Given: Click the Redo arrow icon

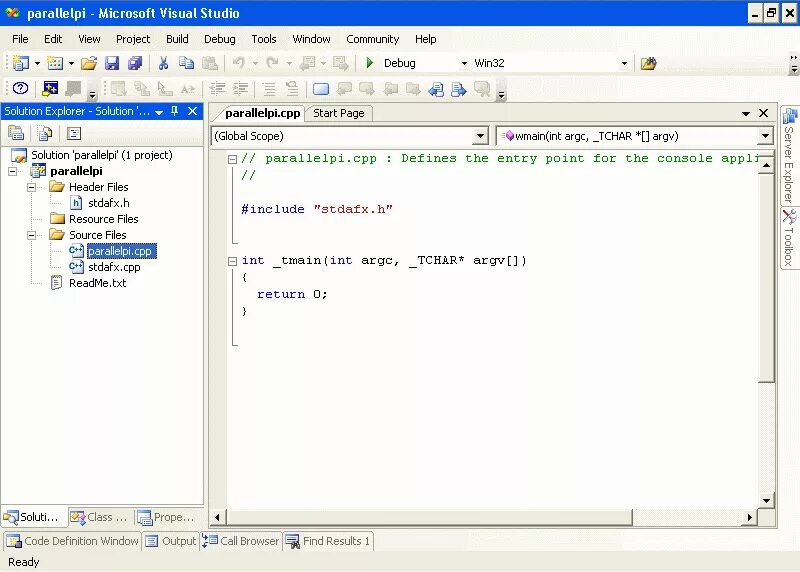Looking at the screenshot, I should tap(273, 63).
